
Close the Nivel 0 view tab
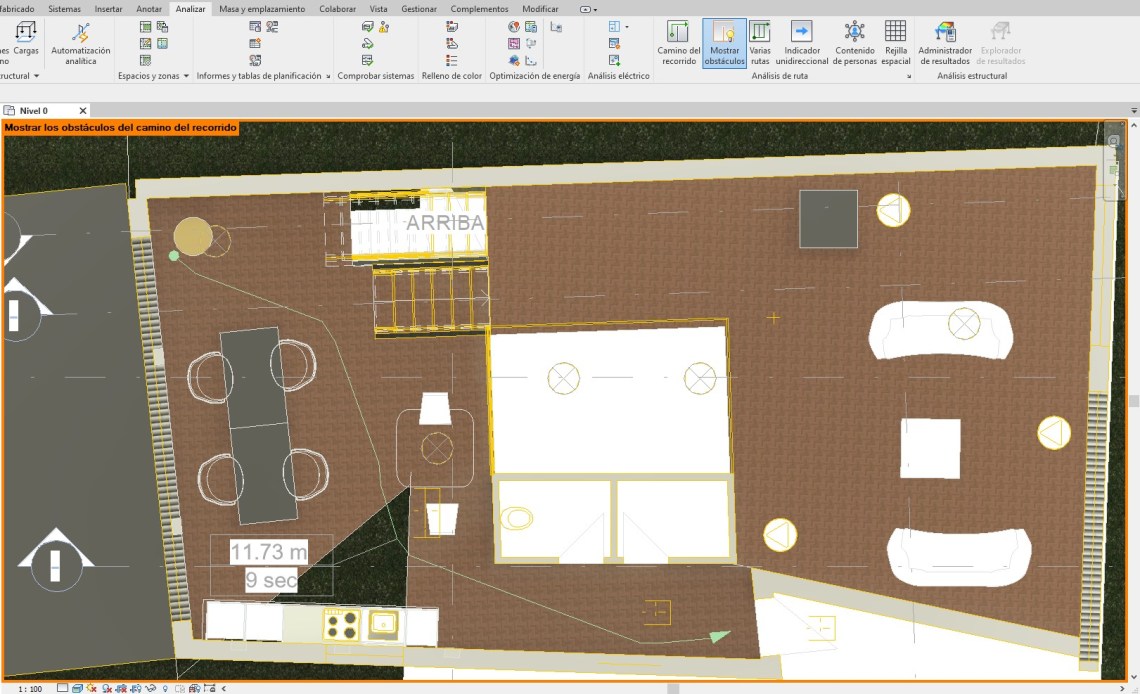coord(83,111)
